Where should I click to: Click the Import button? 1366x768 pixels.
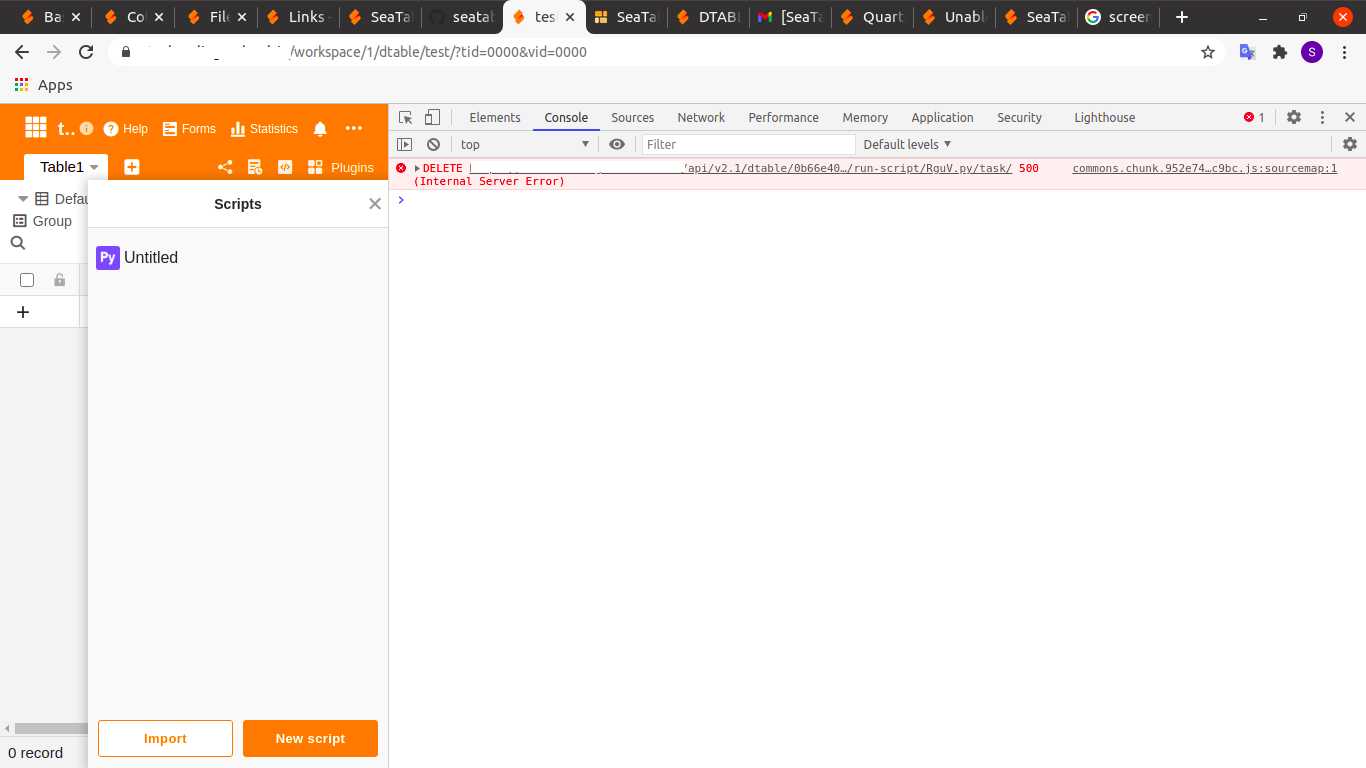click(165, 738)
